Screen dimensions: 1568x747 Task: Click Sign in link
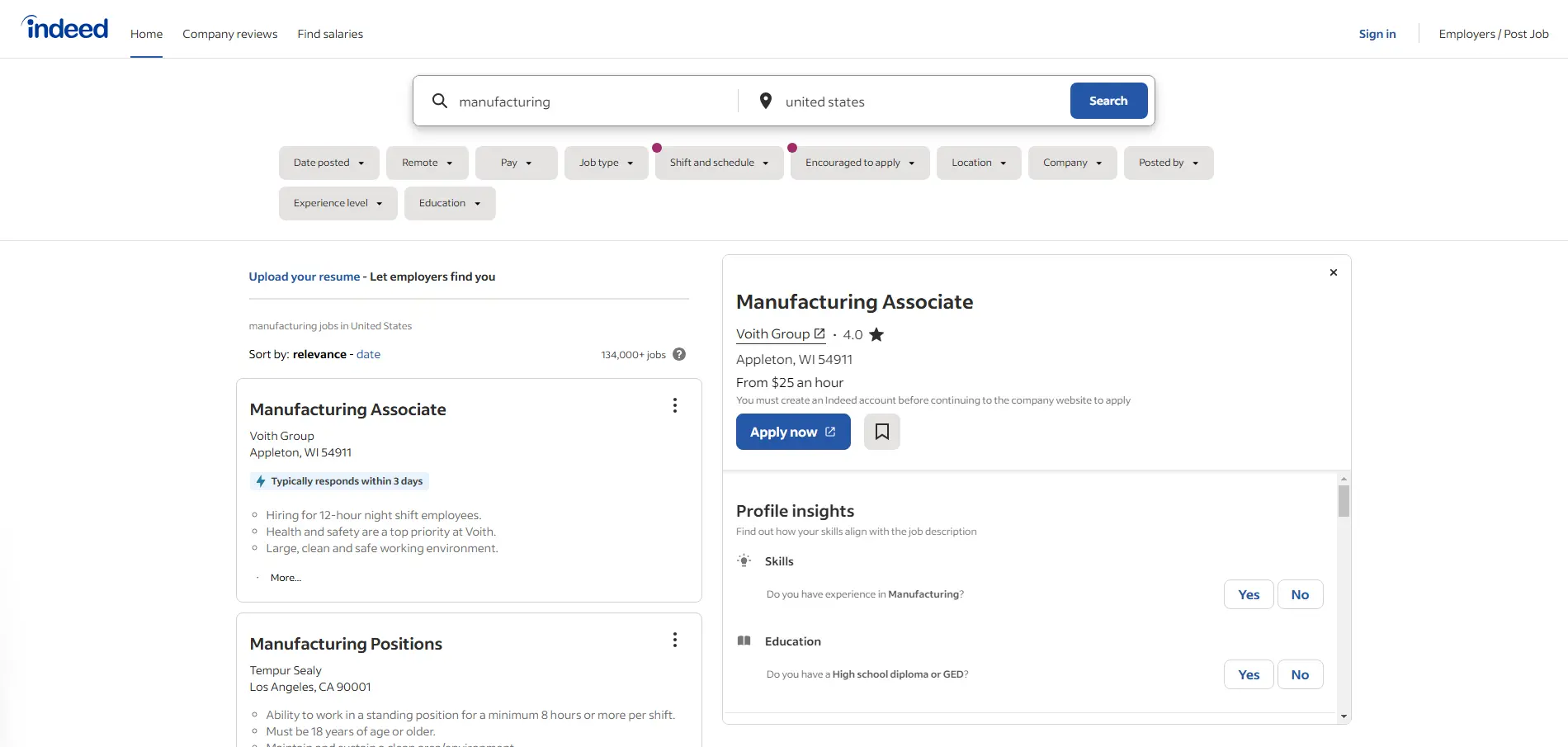click(1377, 34)
